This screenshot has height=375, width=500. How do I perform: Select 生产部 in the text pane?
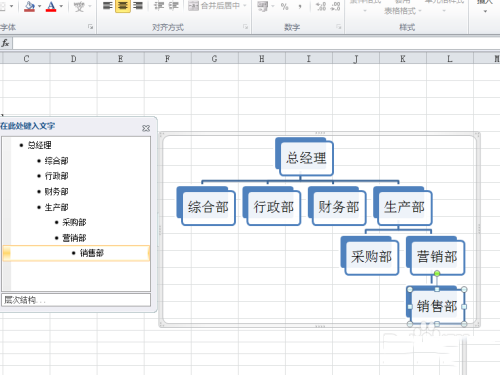pos(56,207)
